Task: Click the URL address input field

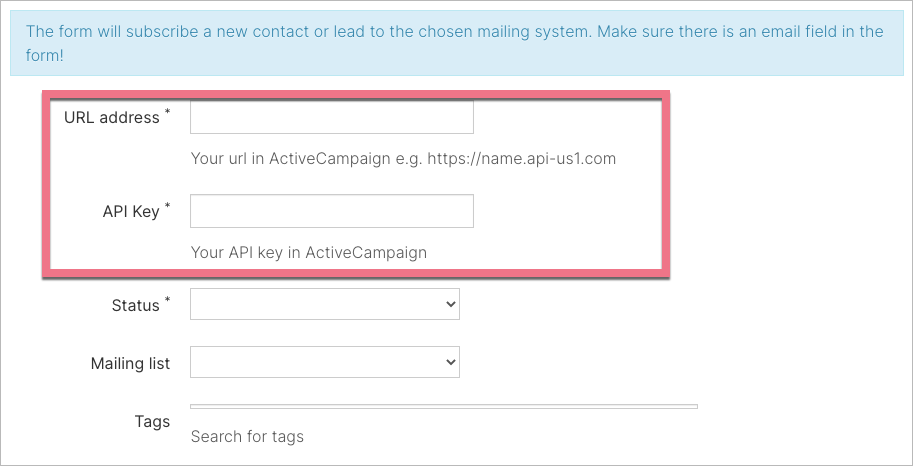Action: [331, 117]
